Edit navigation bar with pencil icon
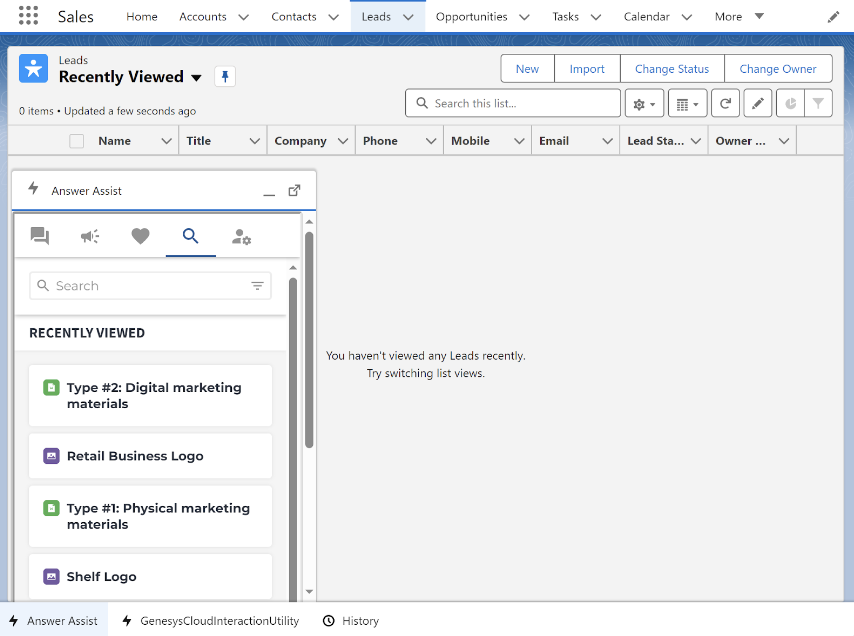The image size is (854, 636). coord(833,17)
